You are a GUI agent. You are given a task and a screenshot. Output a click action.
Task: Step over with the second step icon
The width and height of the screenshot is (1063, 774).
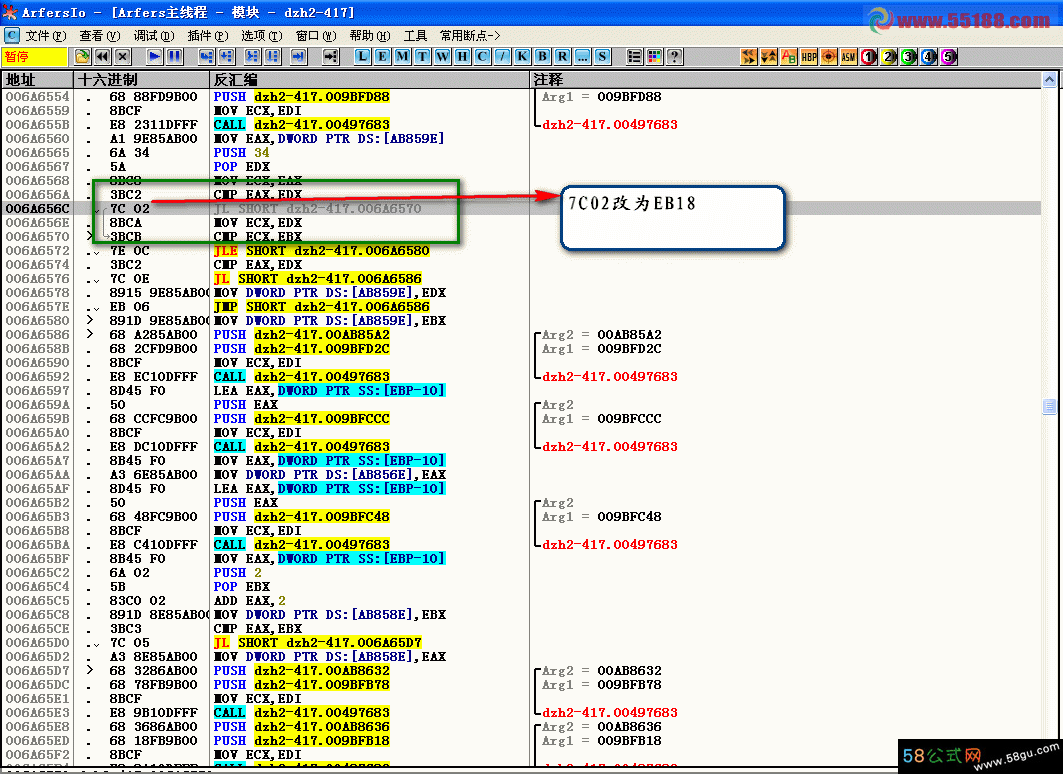coord(226,57)
